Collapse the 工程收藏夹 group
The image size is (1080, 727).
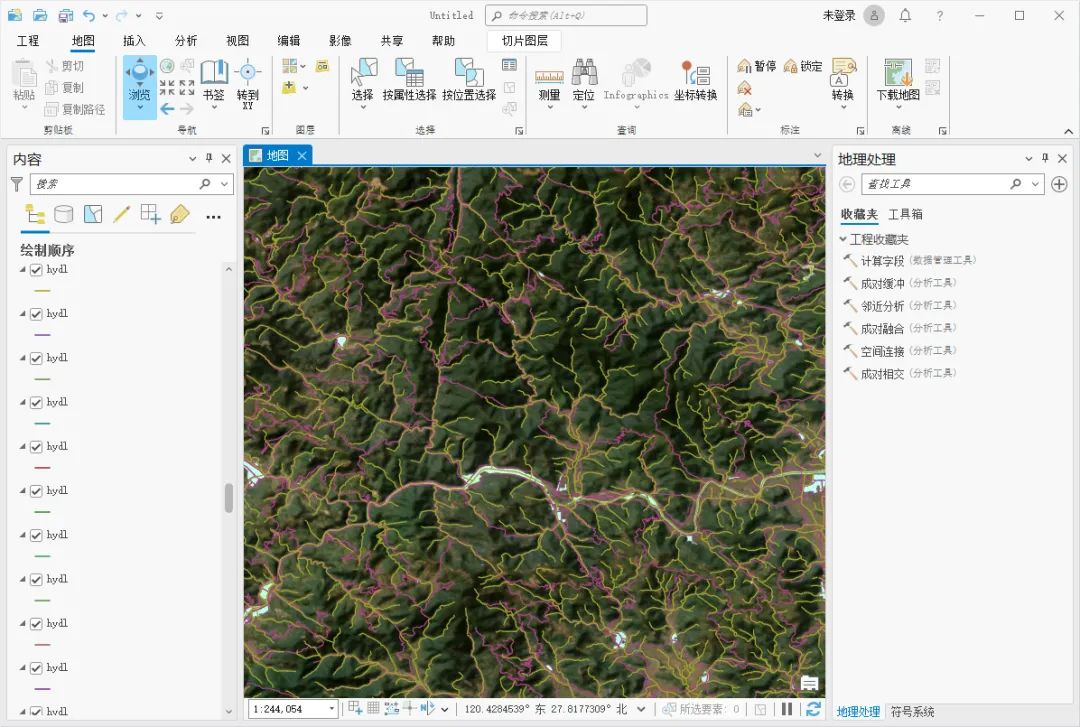(843, 239)
